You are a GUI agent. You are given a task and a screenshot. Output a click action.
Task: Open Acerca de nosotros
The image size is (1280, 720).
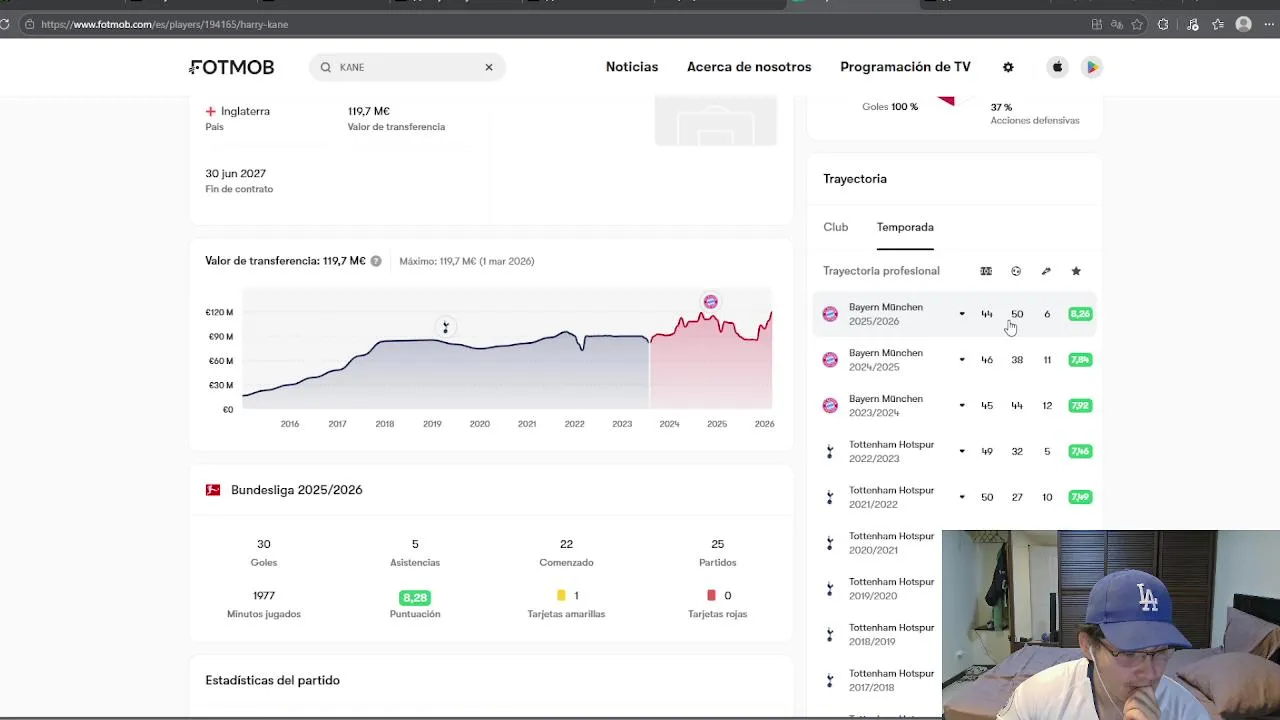pyautogui.click(x=749, y=67)
